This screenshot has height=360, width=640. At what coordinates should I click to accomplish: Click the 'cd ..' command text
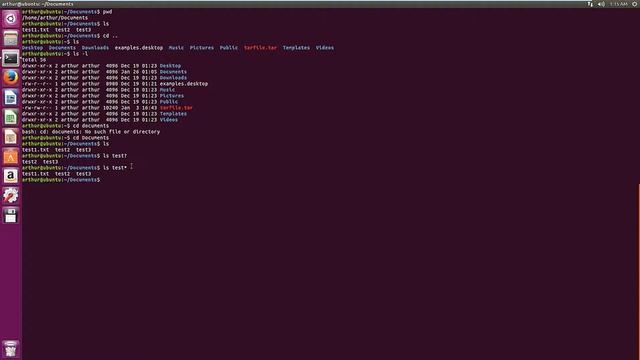(x=110, y=36)
